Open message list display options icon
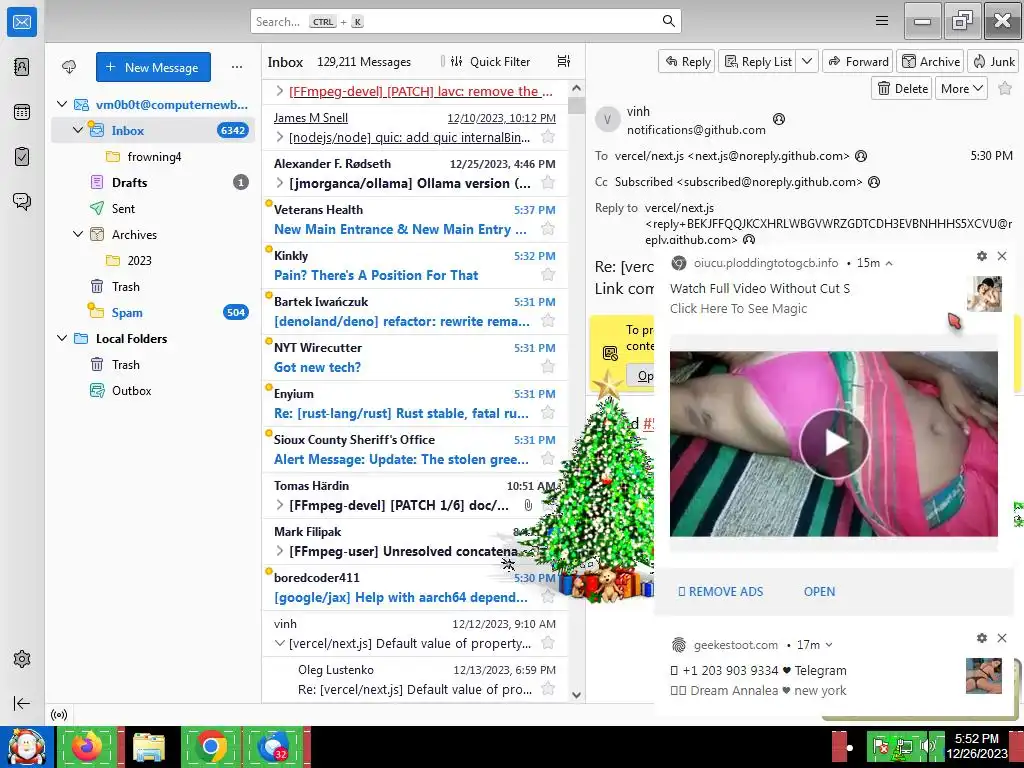 564,61
